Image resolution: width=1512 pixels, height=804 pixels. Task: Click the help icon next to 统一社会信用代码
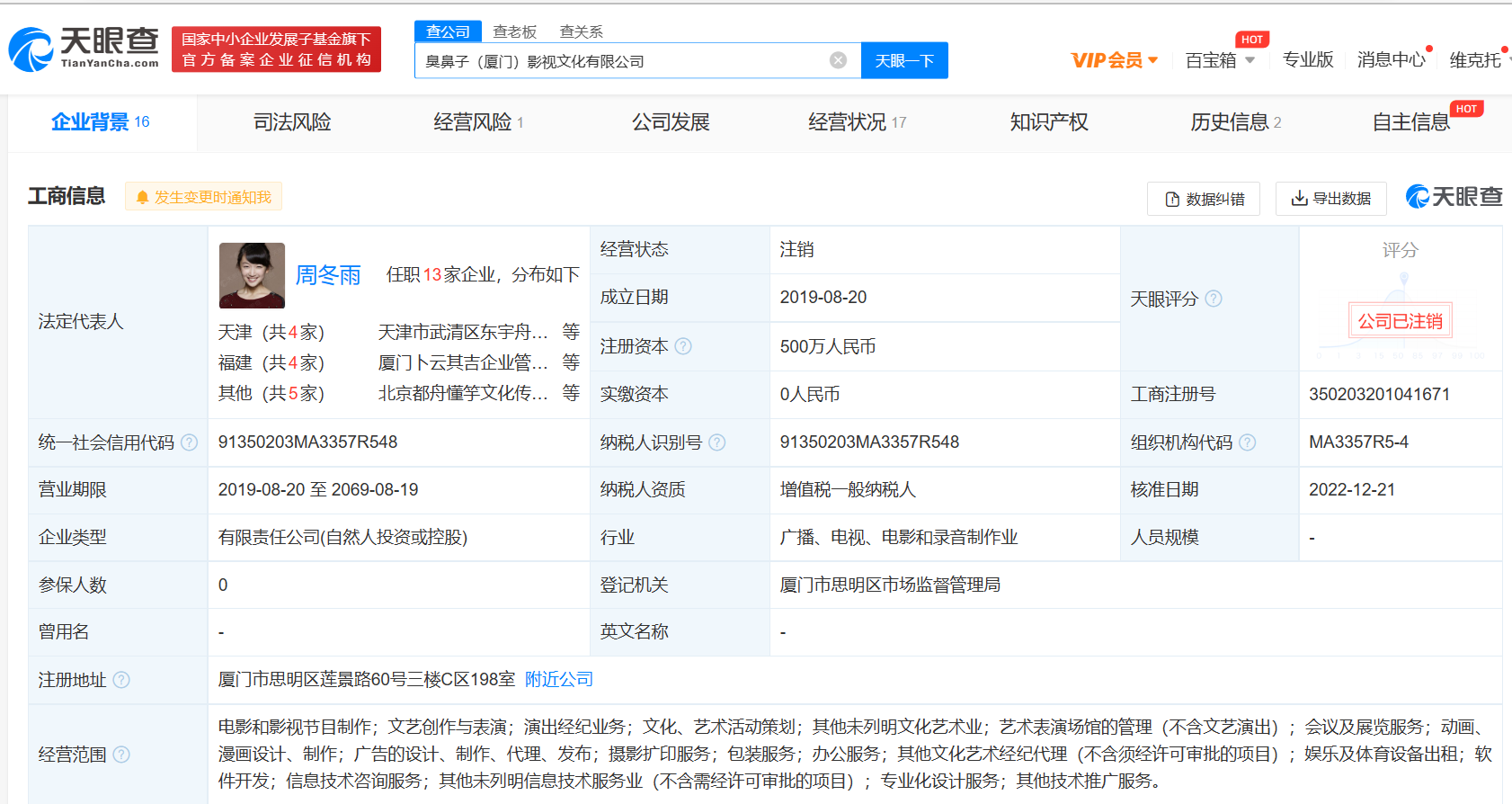[189, 442]
